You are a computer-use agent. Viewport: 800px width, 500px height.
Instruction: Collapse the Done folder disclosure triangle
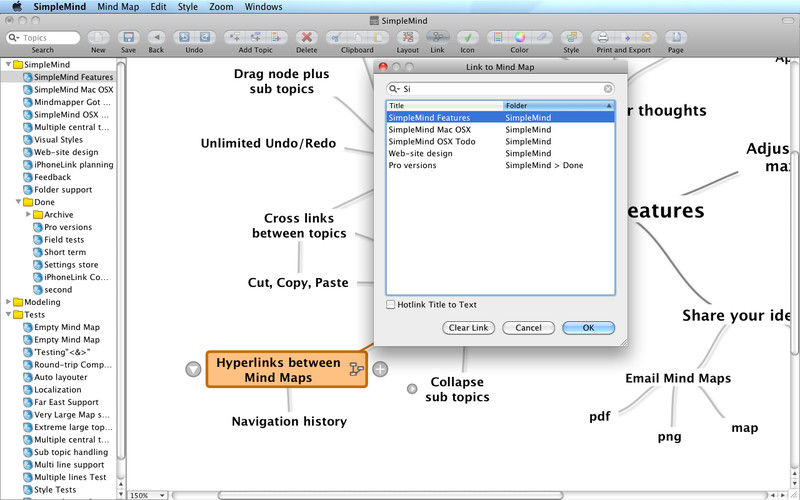(18, 202)
